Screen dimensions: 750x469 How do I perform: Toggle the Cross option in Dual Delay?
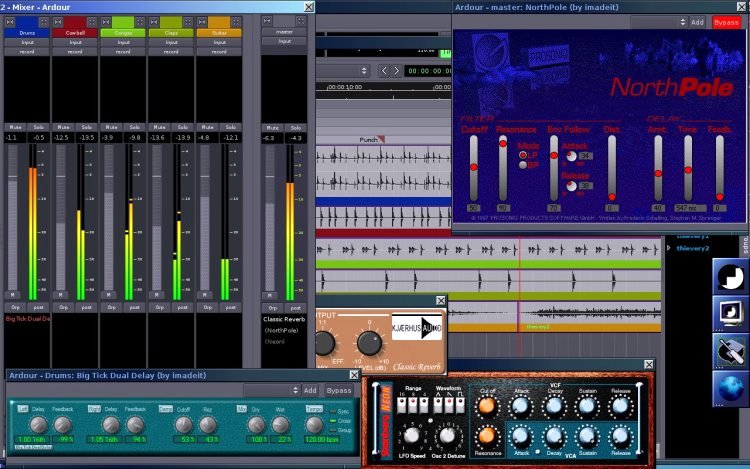coord(333,421)
